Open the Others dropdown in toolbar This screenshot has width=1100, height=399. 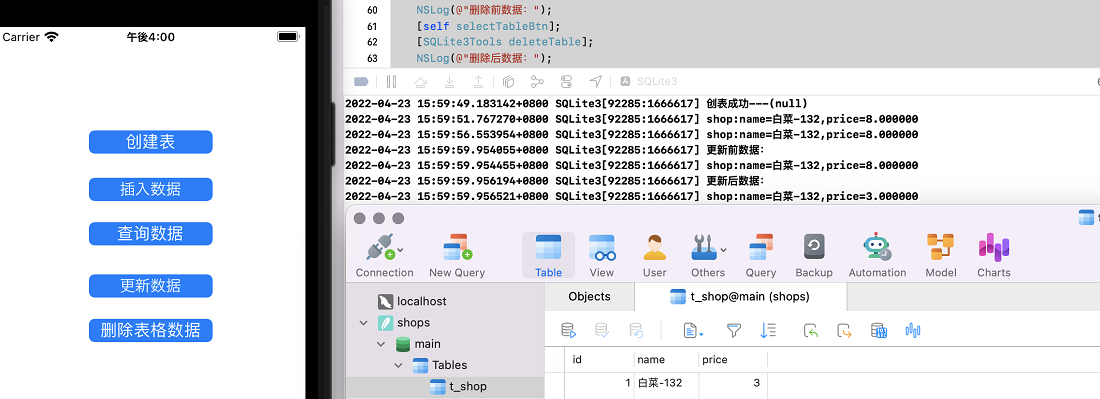(x=708, y=256)
